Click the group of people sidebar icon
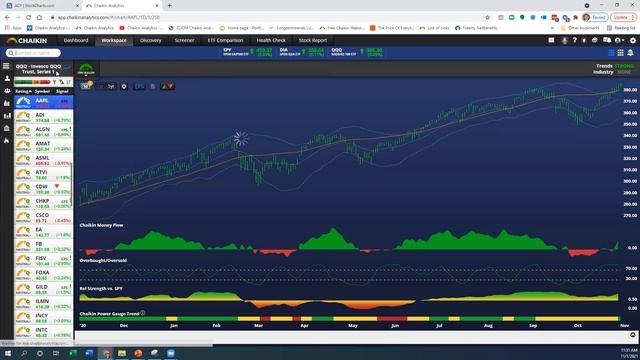 [7, 91]
